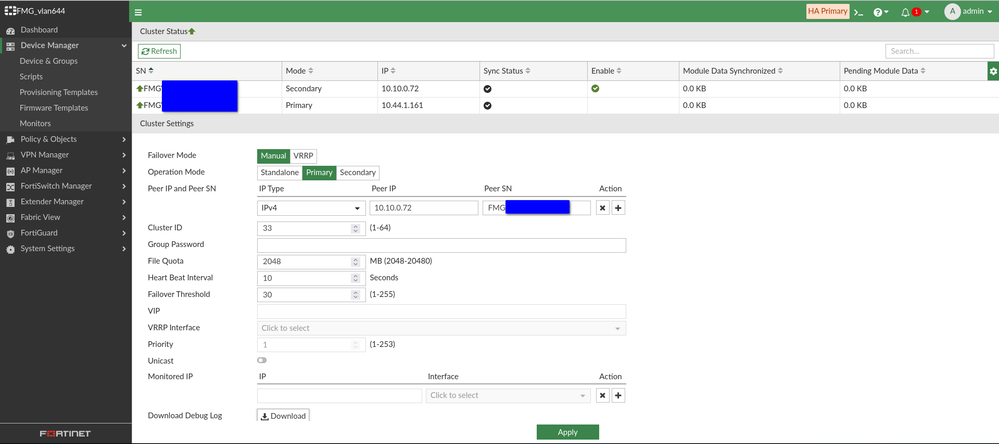Click the Search field

939,51
